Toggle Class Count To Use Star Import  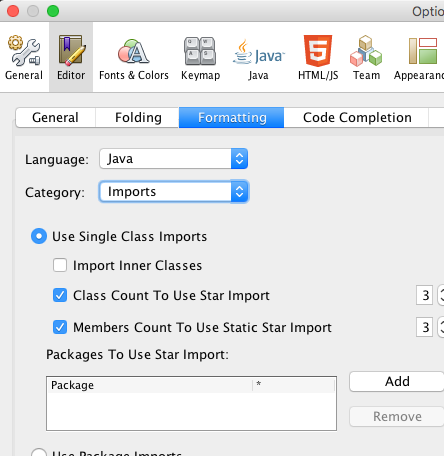[60, 295]
